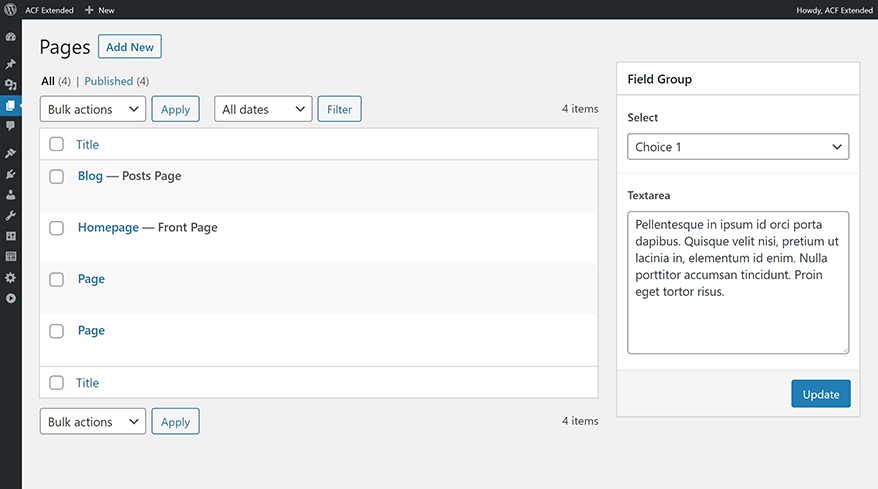
Task: Open the Users sidebar icon
Action: (11, 195)
